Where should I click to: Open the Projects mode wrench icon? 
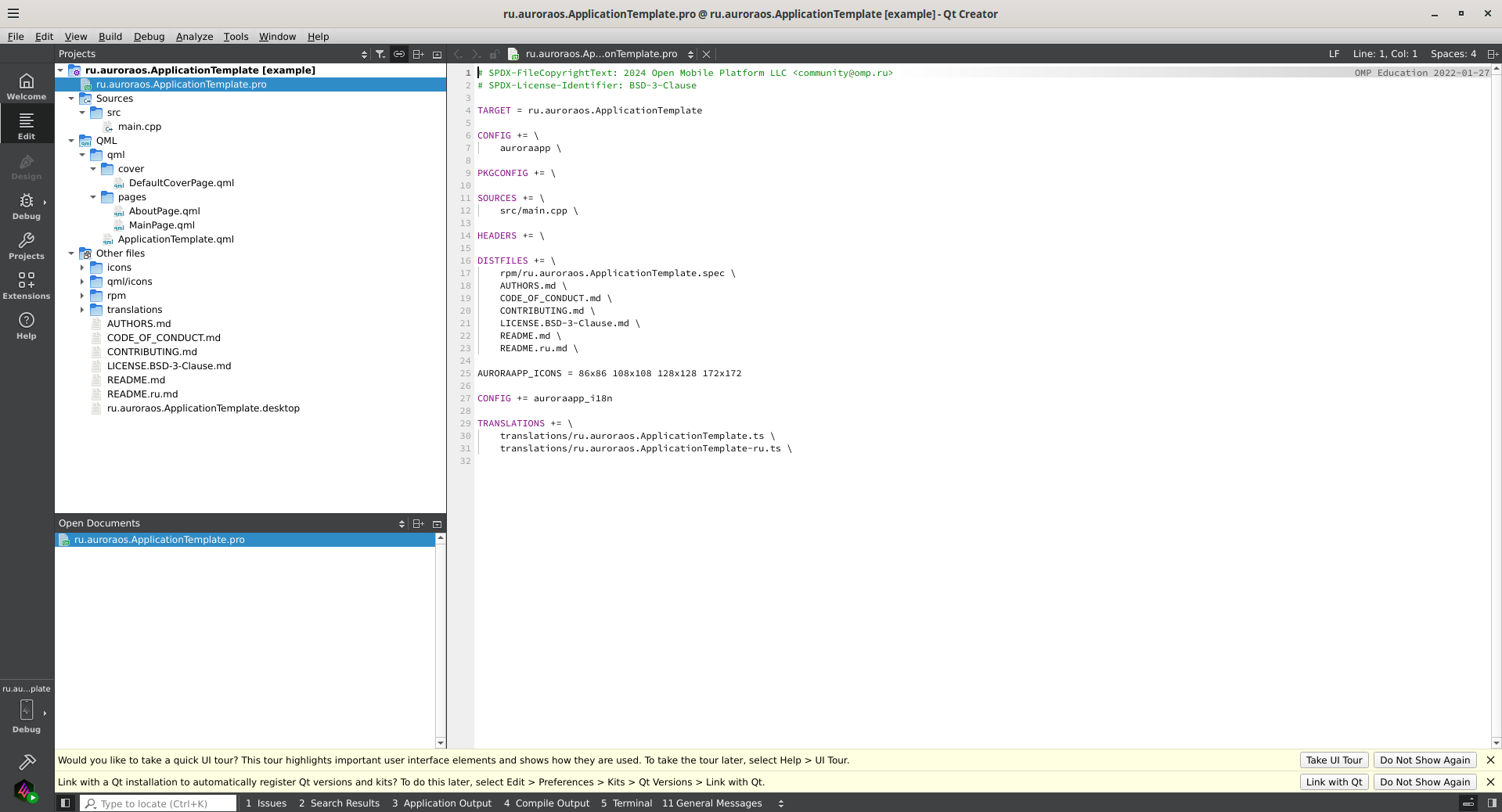click(x=27, y=246)
